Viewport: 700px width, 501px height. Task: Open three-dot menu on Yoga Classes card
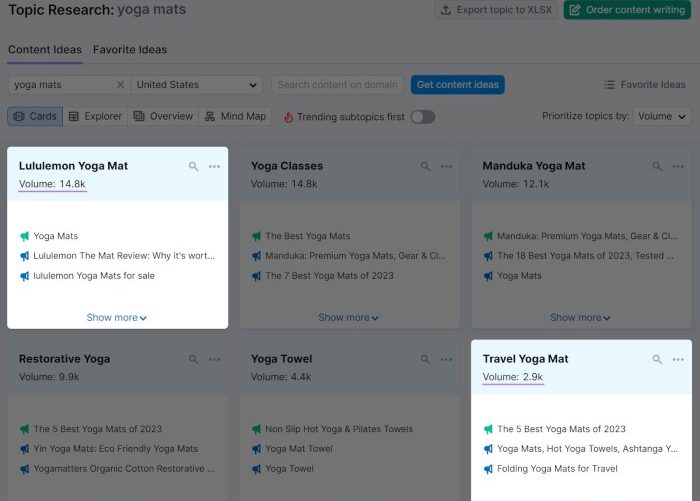(x=446, y=167)
